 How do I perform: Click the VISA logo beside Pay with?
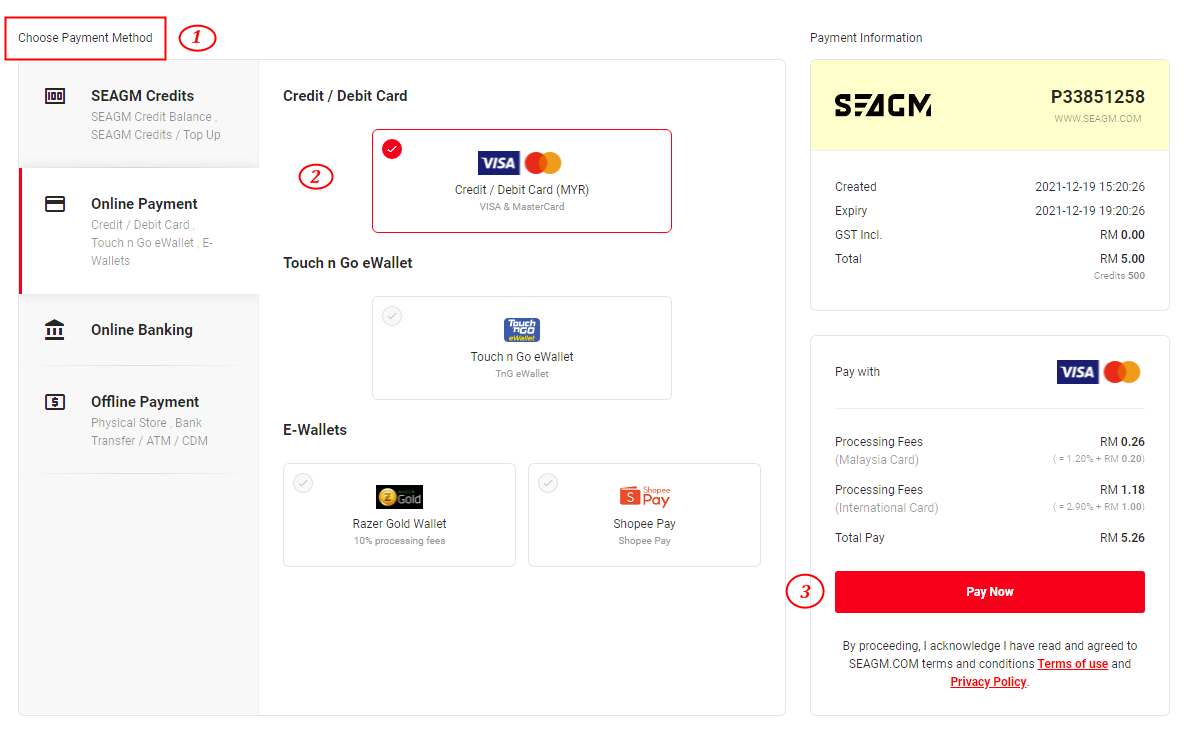[1078, 372]
